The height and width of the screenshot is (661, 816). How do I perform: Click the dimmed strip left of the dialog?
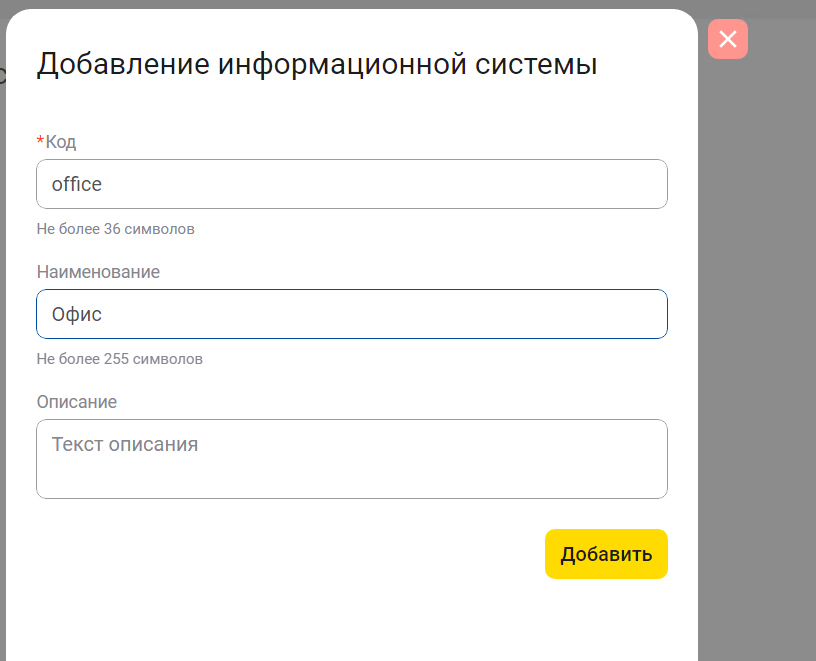click(x=2, y=350)
